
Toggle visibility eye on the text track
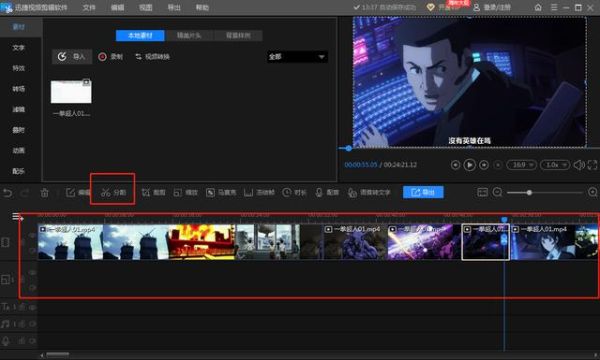(x=33, y=307)
